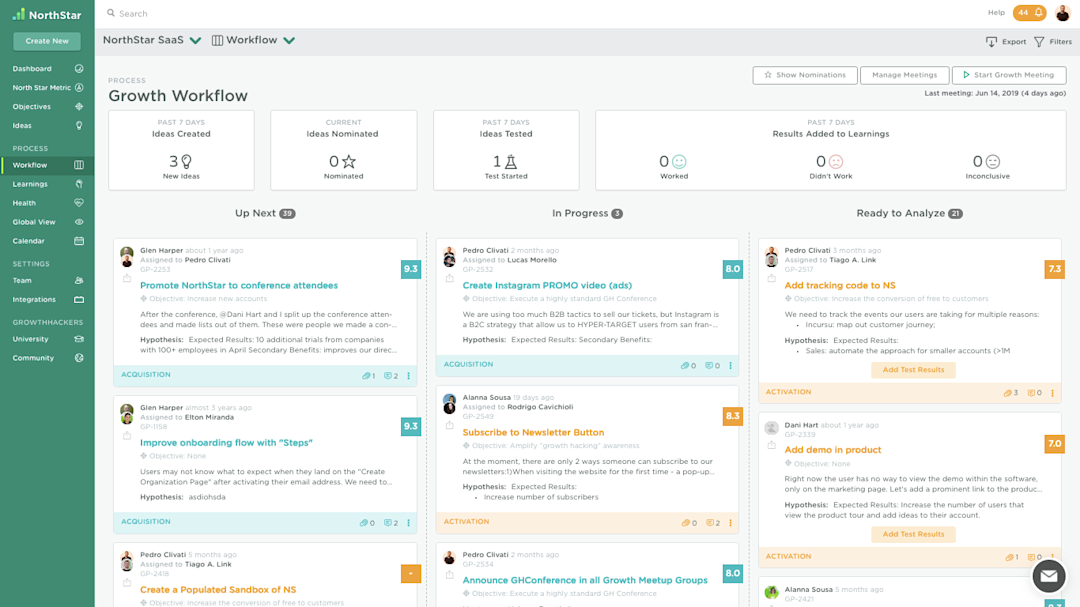Open Filters funnel icon
This screenshot has height=607, width=1080.
point(1039,41)
